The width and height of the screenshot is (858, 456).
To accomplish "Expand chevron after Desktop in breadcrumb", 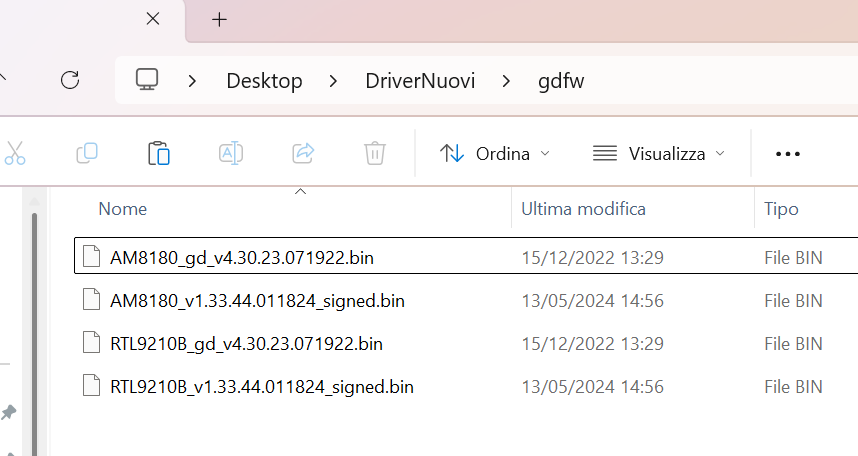I will 334,81.
